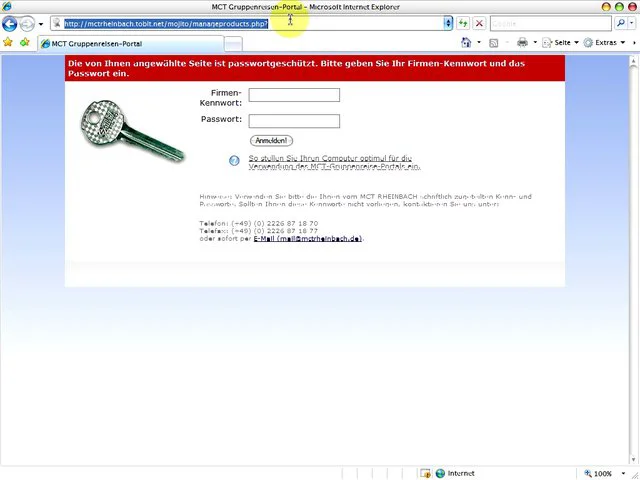Viewport: 640px width, 480px height.
Task: Click the blue help question mark icon
Action: (234, 161)
